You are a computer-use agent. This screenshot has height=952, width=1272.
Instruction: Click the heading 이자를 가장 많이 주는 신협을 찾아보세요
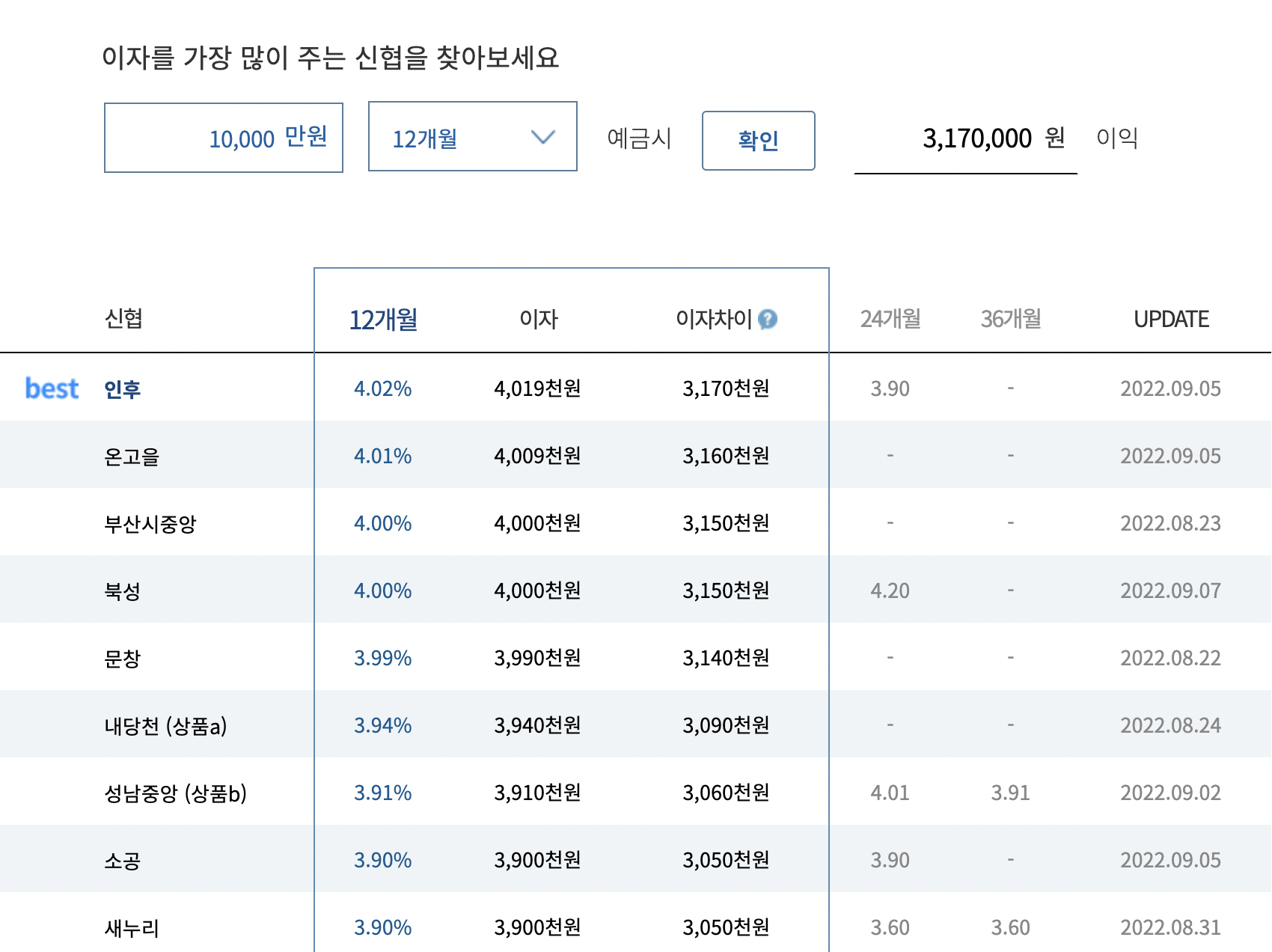click(330, 58)
